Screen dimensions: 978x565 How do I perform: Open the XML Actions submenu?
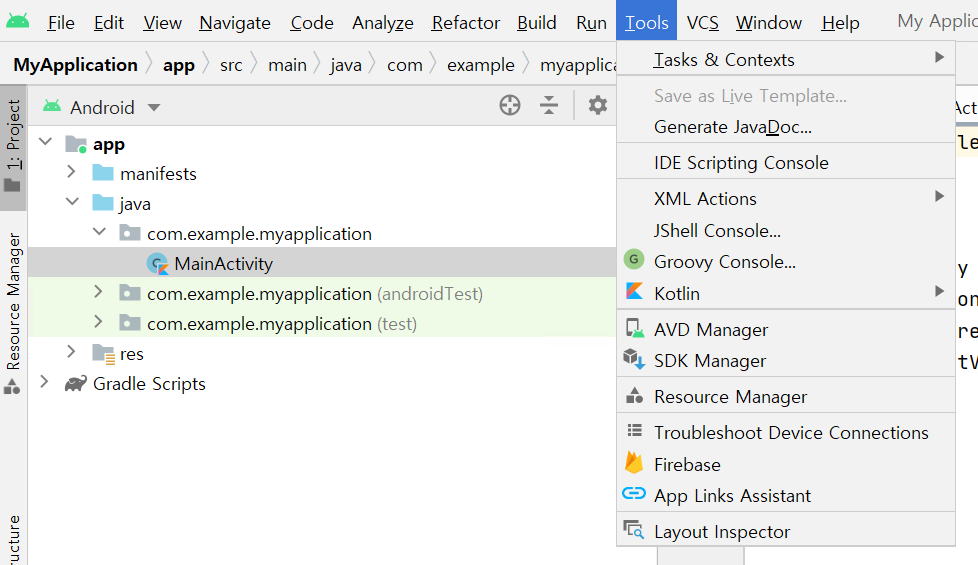pos(786,198)
